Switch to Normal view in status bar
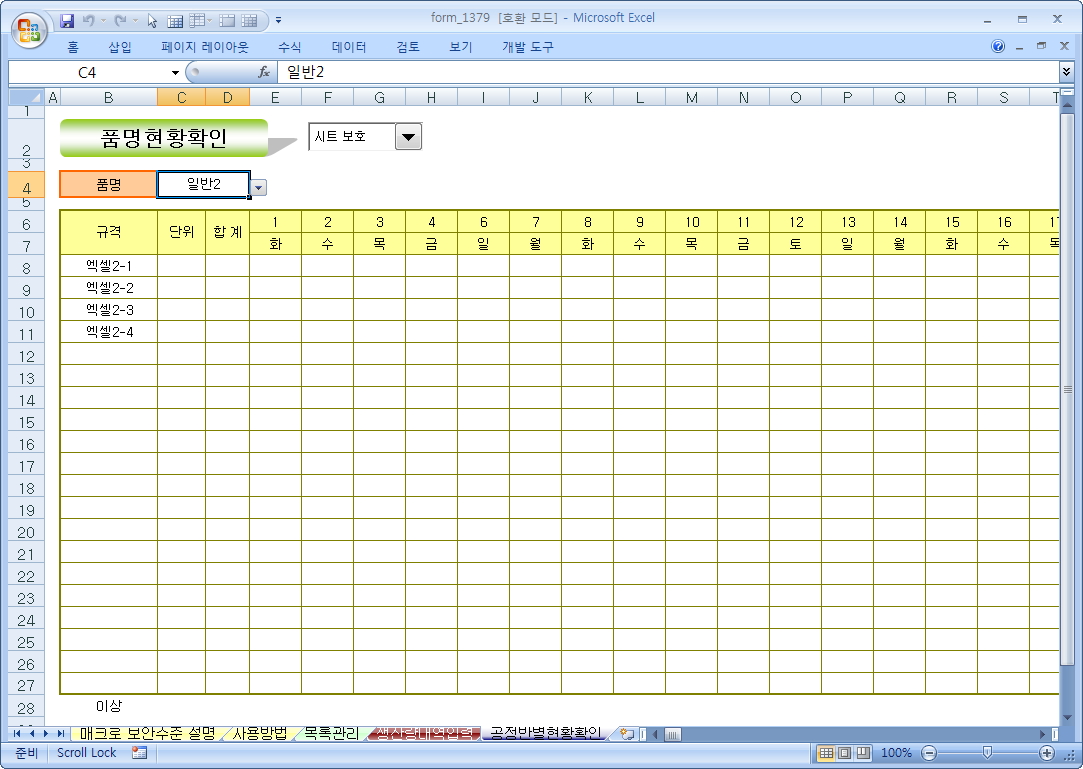1083x769 pixels. pyautogui.click(x=827, y=753)
